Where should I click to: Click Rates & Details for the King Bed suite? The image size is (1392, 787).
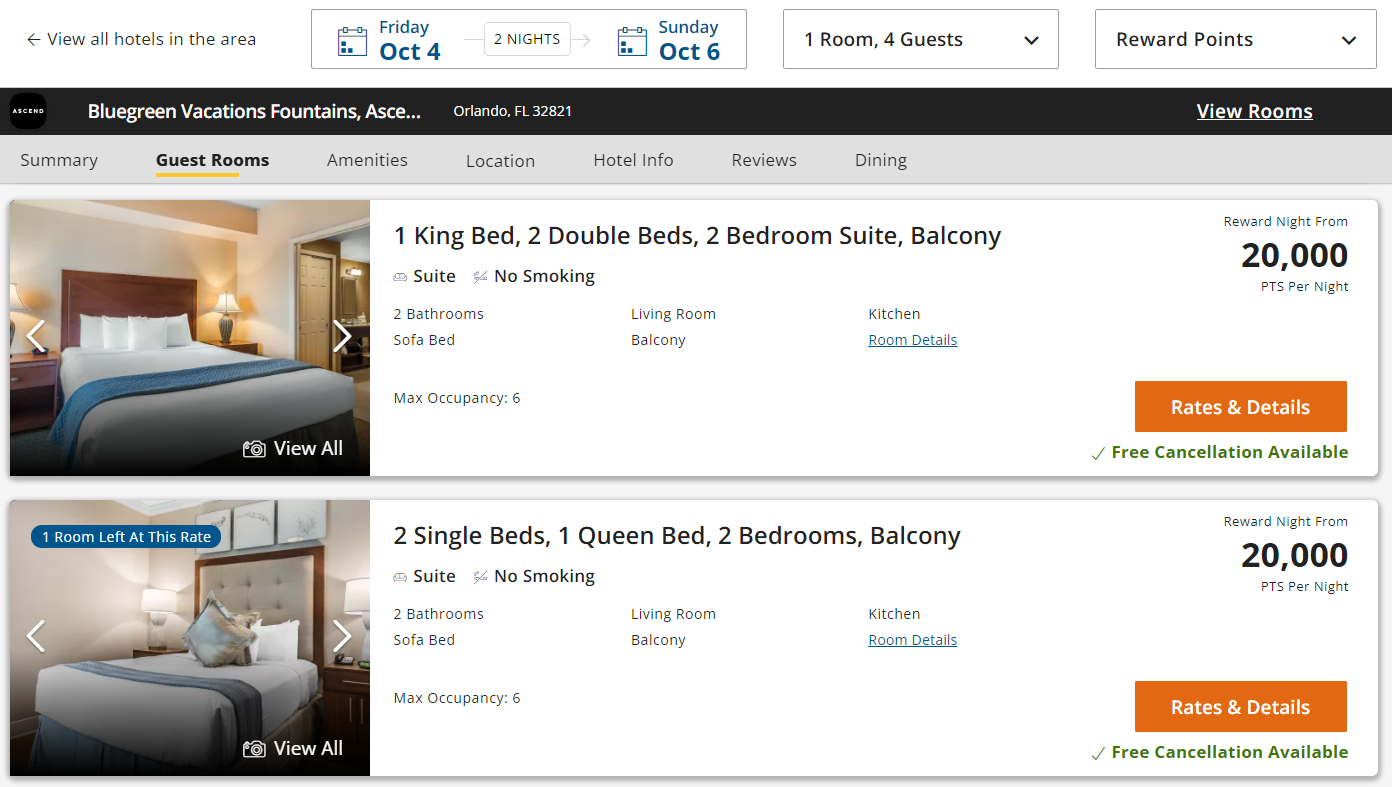click(x=1240, y=406)
